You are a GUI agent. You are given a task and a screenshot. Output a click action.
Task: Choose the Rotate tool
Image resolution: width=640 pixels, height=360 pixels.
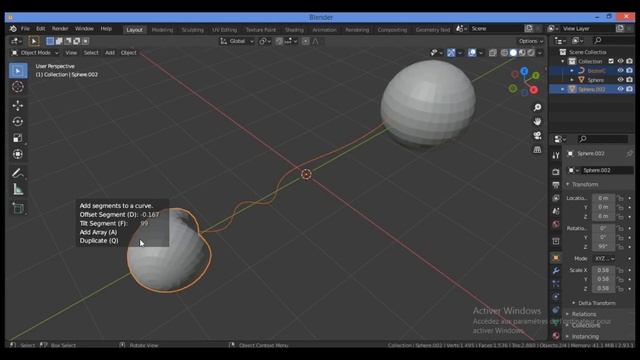[x=18, y=122]
